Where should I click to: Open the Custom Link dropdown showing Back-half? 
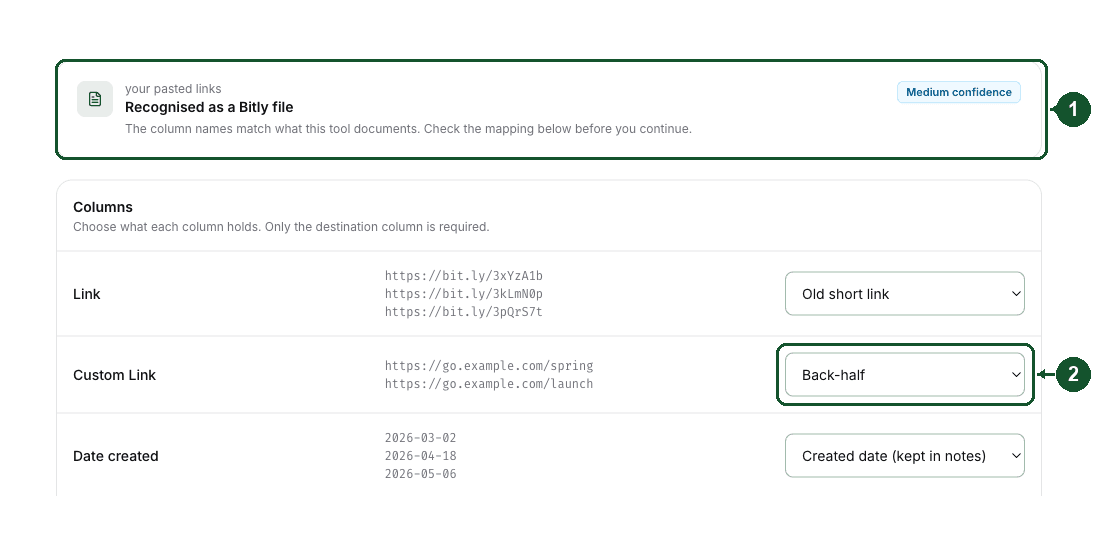click(905, 375)
